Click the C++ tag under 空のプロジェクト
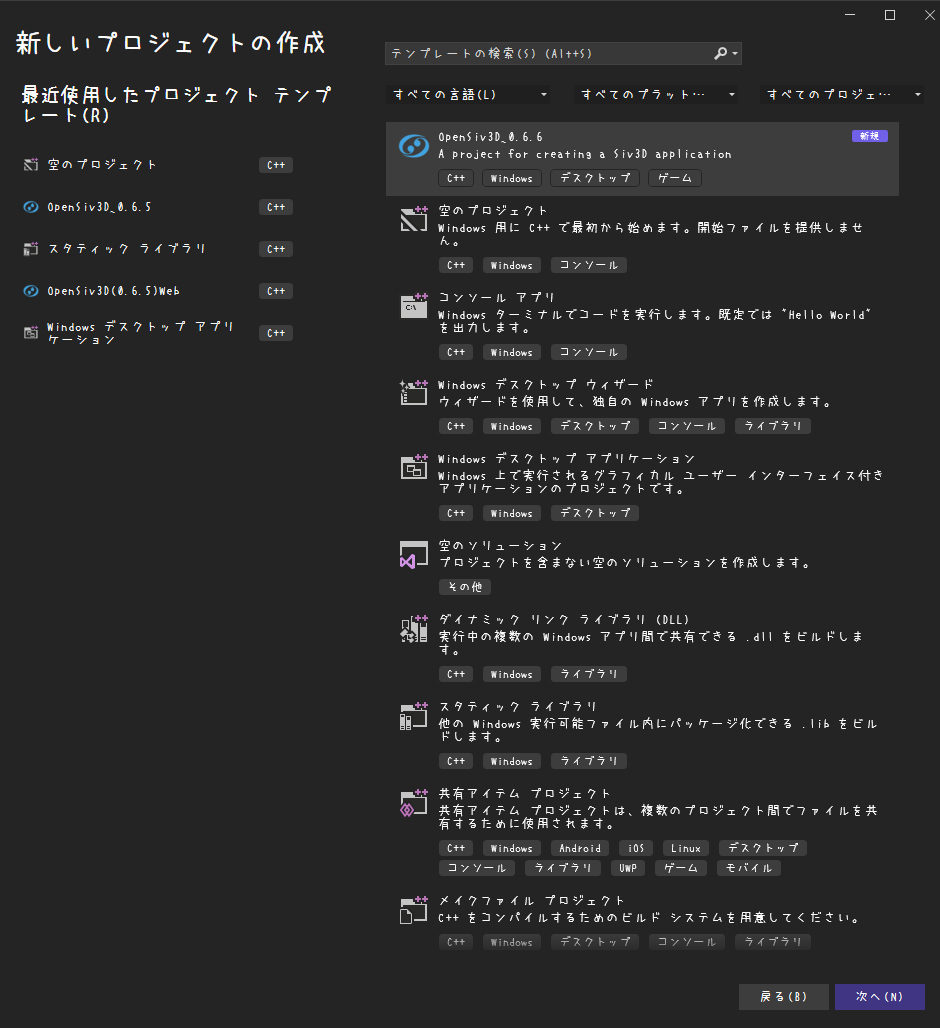The height and width of the screenshot is (1028, 940). tap(455, 265)
